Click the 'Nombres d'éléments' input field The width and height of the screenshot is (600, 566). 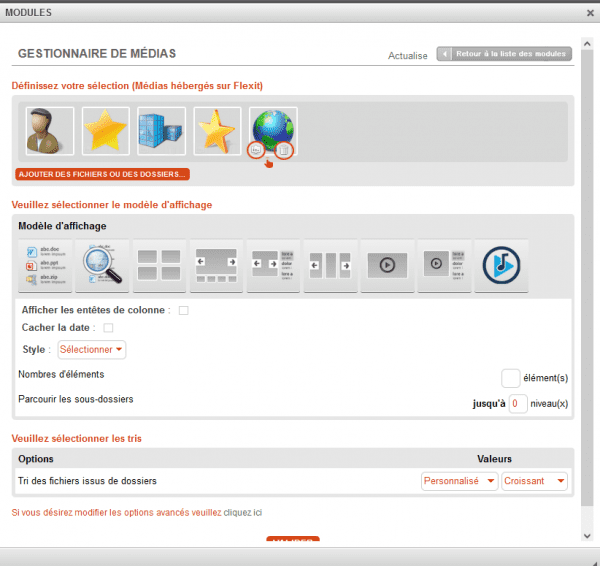(510, 377)
